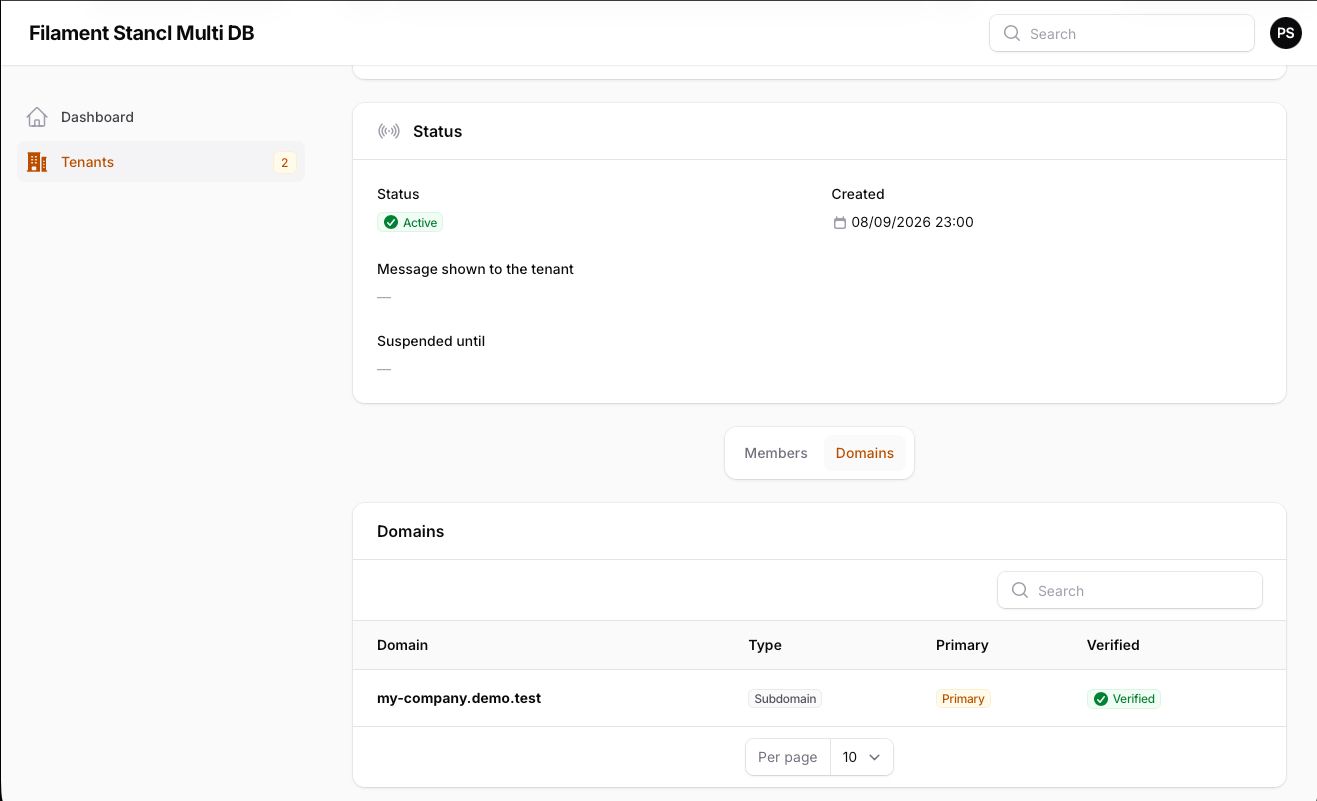Click the green Active check icon
Image resolution: width=1317 pixels, height=801 pixels.
pyautogui.click(x=391, y=223)
